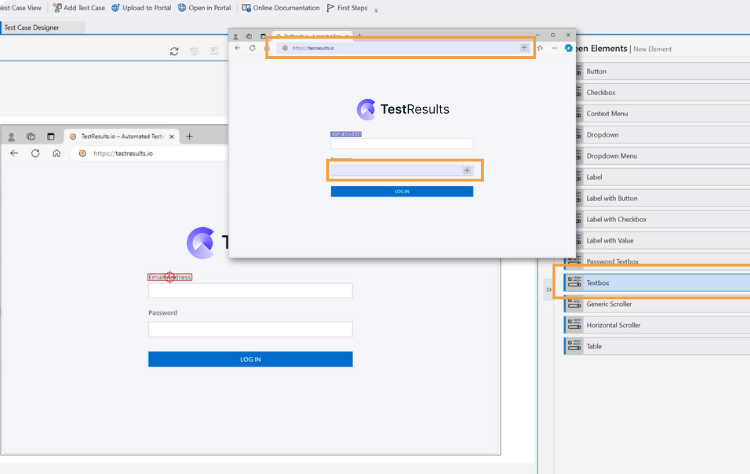Screen dimensions: 750x474
Task: Click Upload to Portal in toolbar
Action: 116,8
